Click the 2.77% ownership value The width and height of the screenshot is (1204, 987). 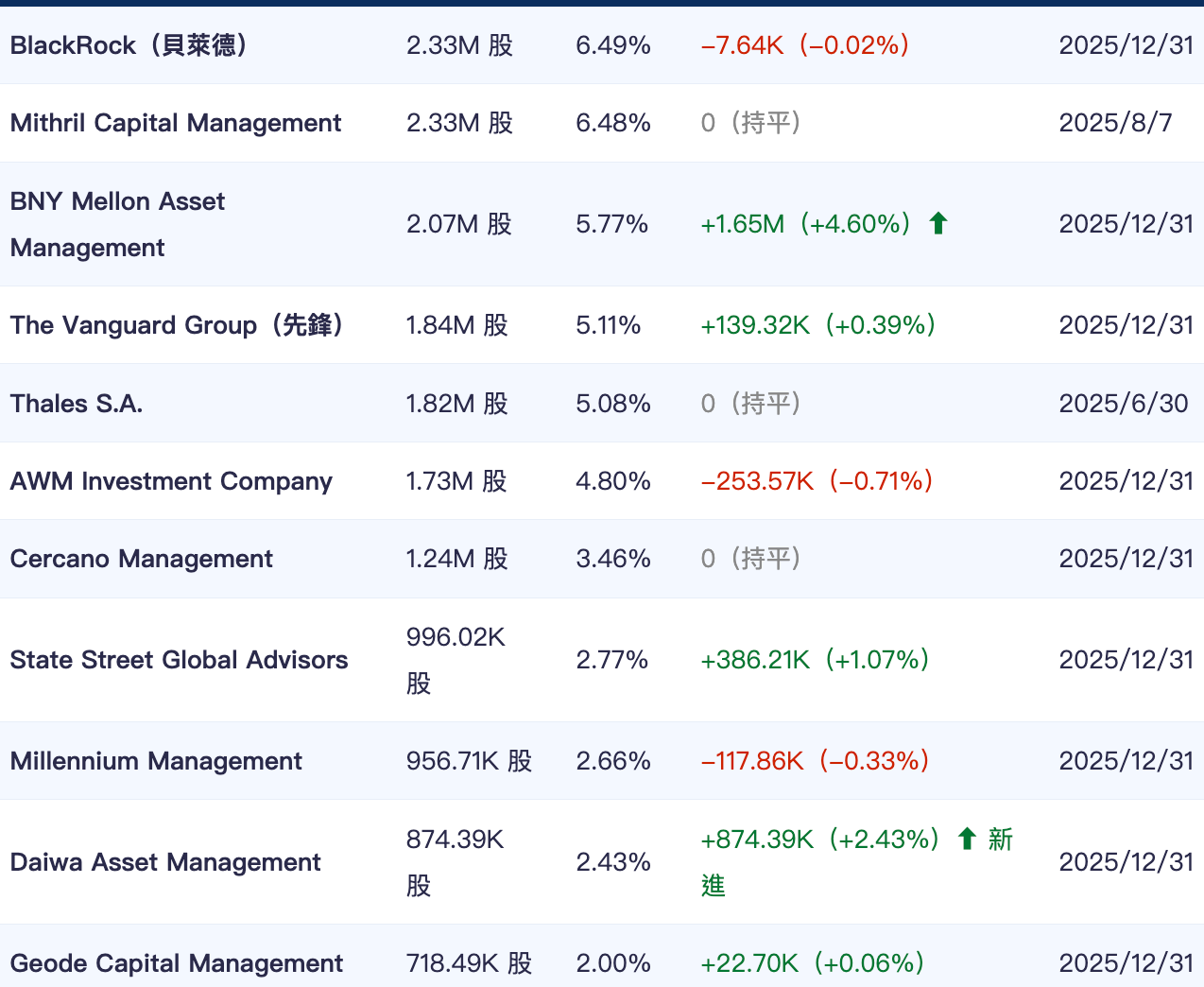point(612,660)
